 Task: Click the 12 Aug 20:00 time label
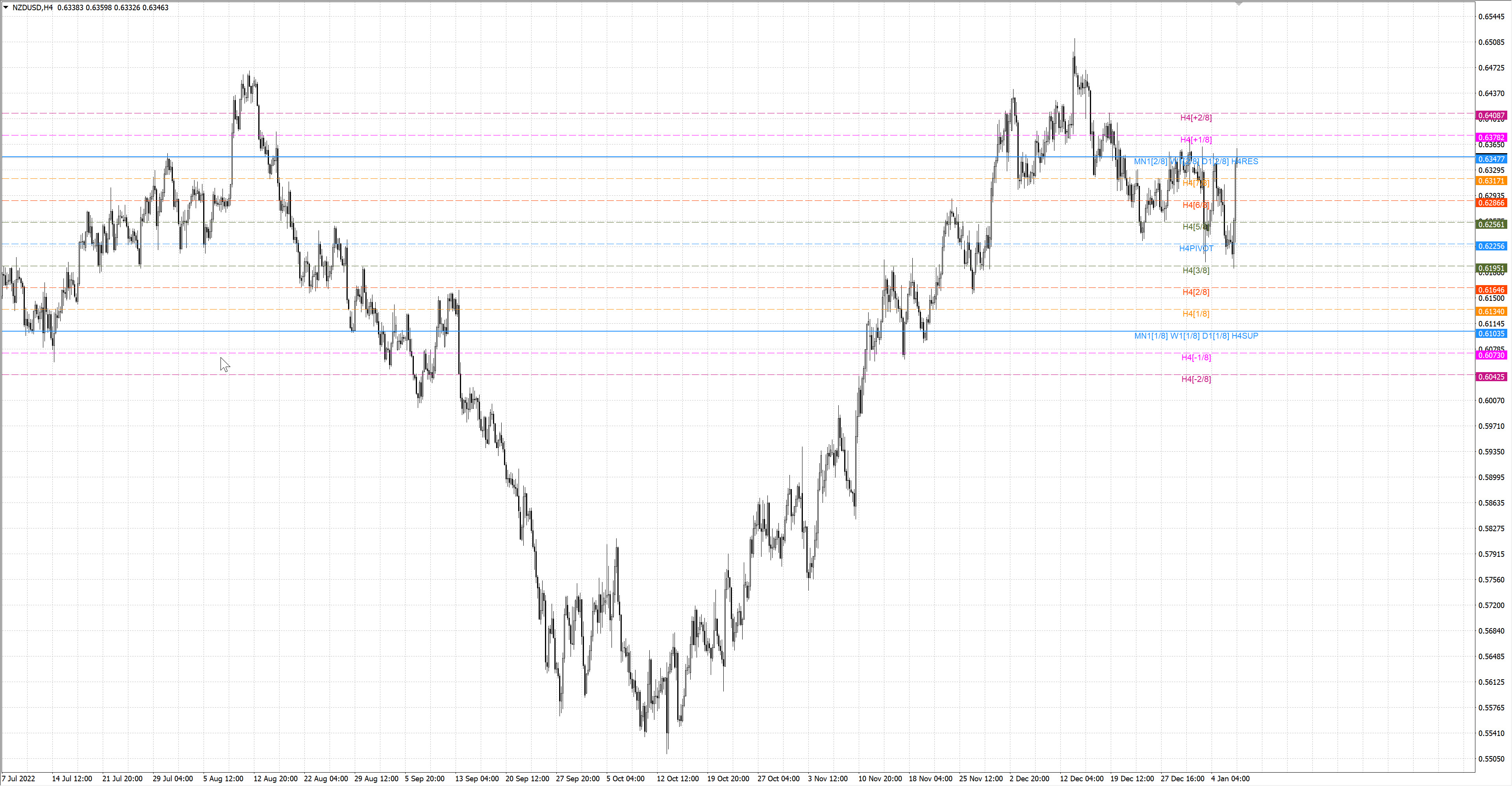click(x=275, y=779)
